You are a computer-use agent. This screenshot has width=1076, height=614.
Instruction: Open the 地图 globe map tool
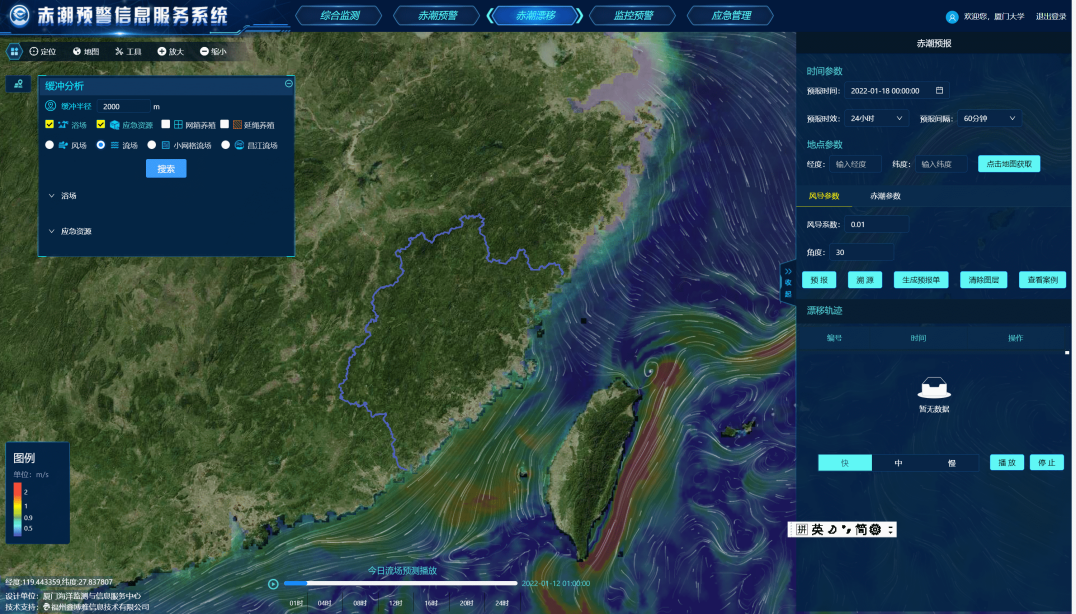point(77,51)
